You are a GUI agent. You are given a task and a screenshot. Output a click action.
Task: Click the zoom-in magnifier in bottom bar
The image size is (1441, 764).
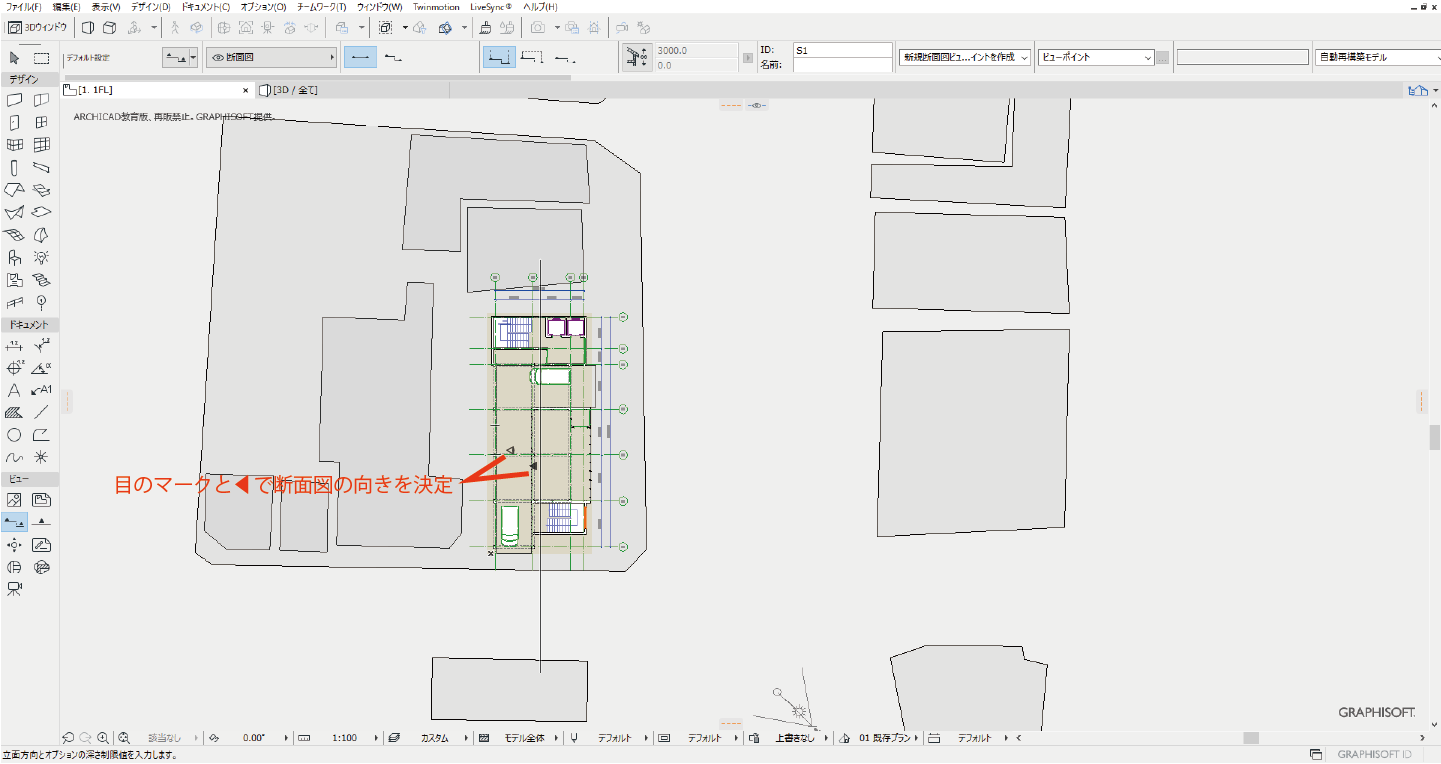pyautogui.click(x=103, y=738)
